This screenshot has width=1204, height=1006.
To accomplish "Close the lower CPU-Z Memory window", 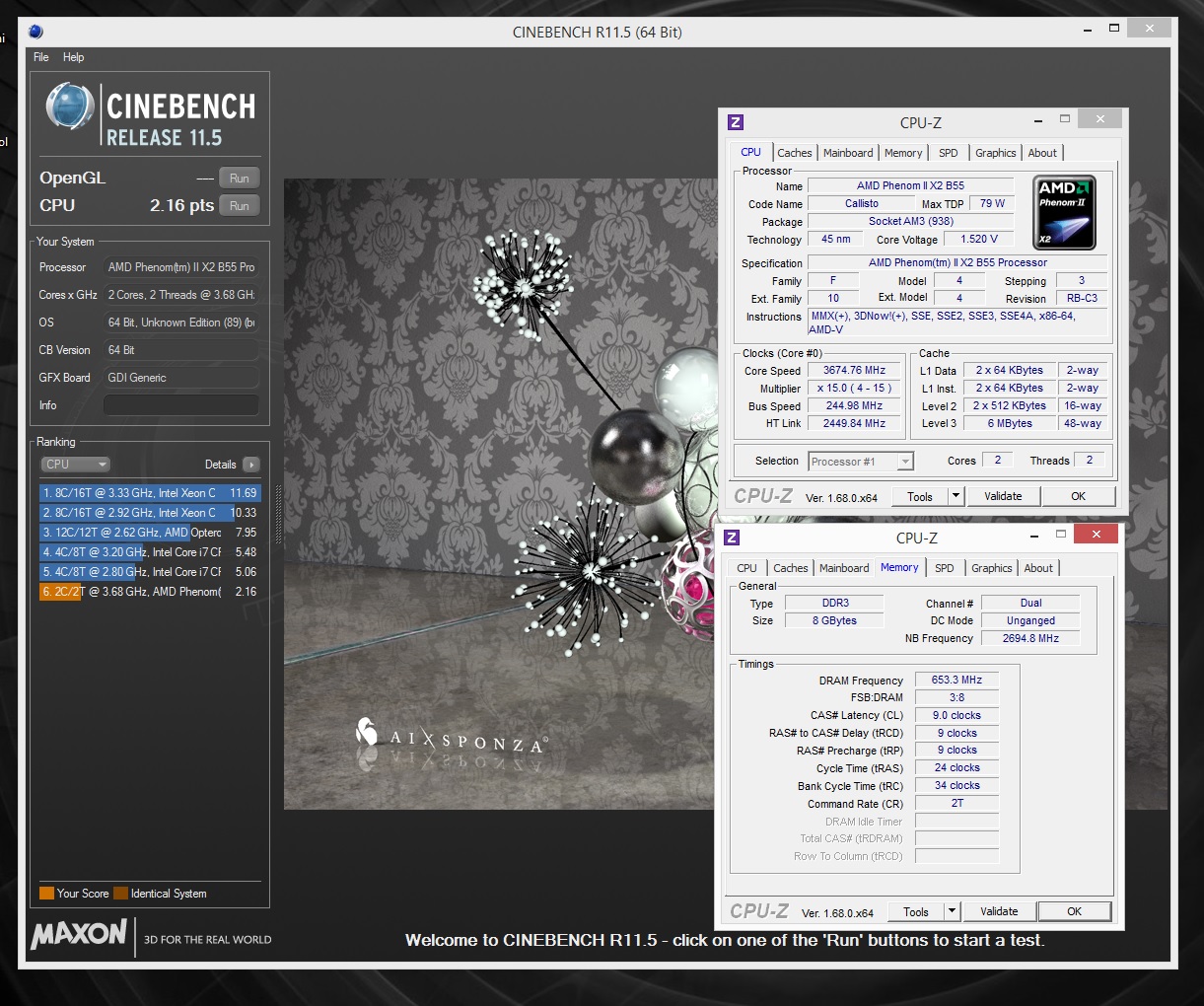I will coord(1096,535).
